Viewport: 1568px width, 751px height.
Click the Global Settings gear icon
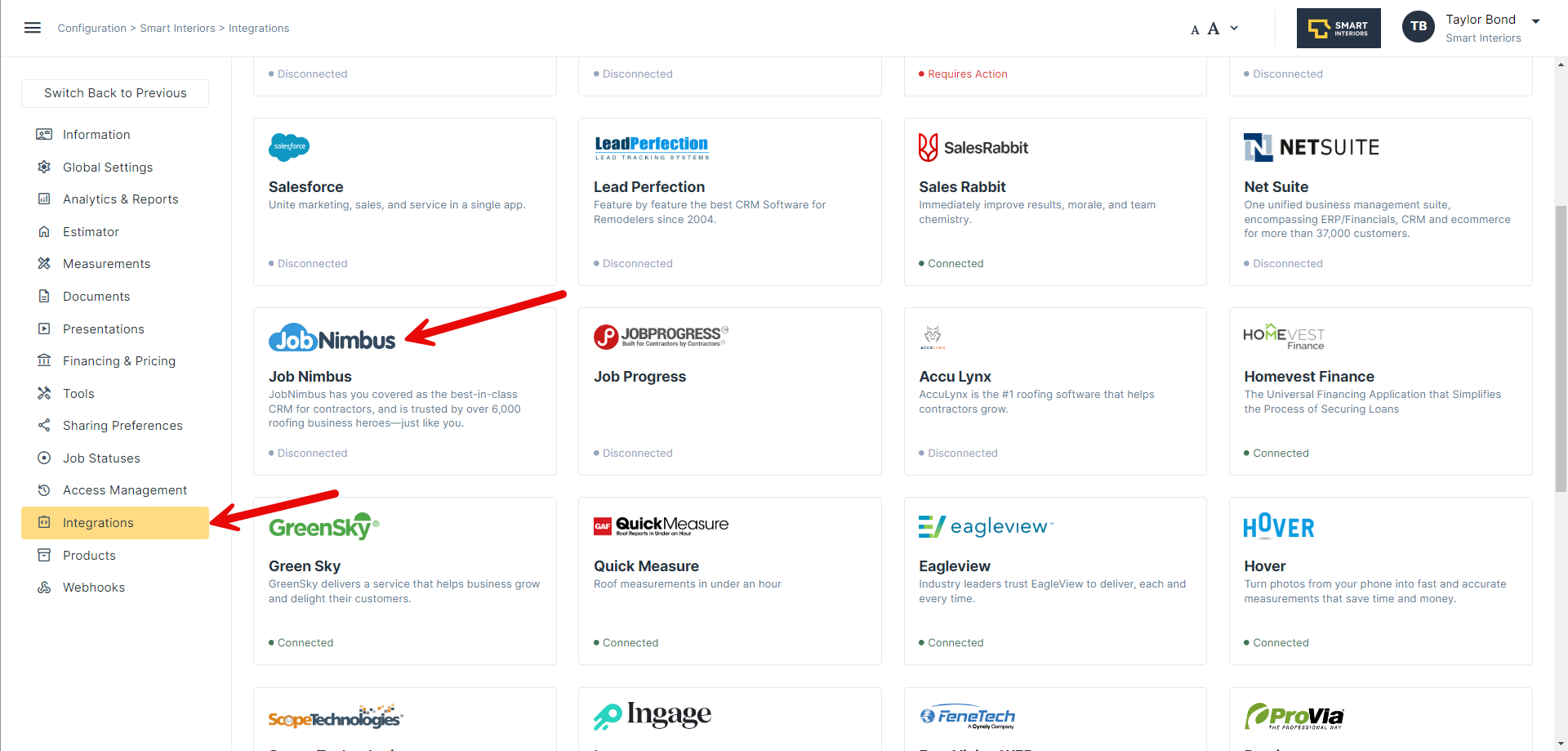[x=44, y=167]
